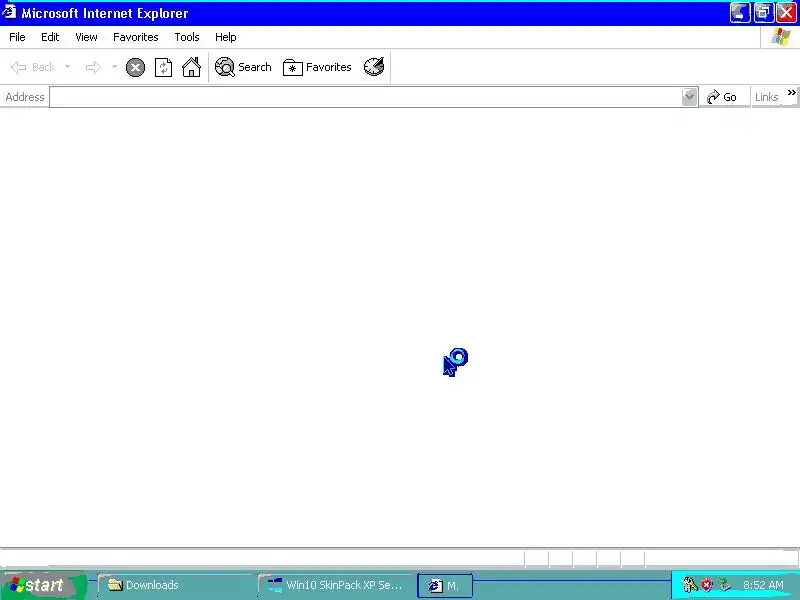This screenshot has width=800, height=600.
Task: Open the File menu
Action: pos(17,37)
